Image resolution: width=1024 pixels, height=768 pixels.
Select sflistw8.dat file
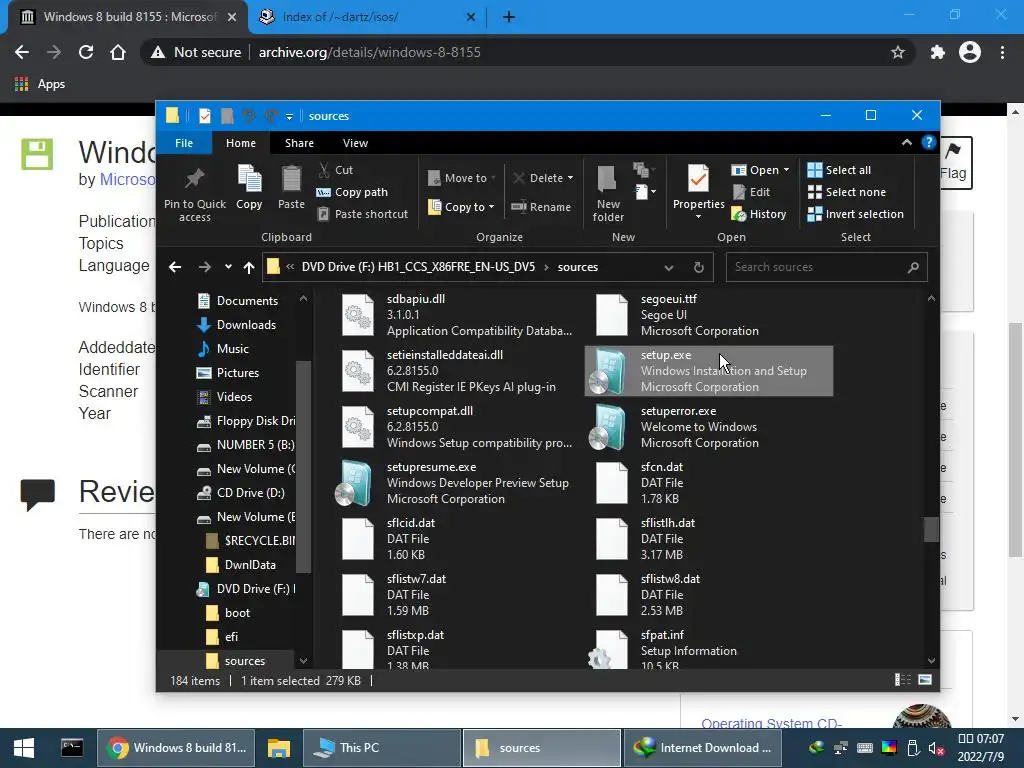[x=709, y=595]
